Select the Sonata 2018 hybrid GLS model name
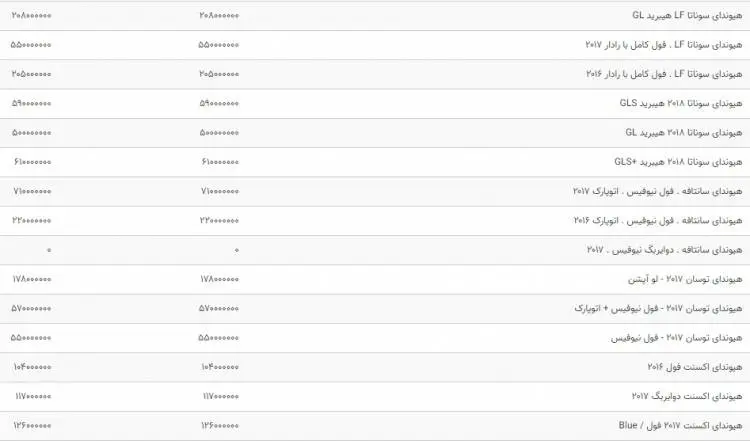Viewport: 750px width, 441px height. point(681,103)
